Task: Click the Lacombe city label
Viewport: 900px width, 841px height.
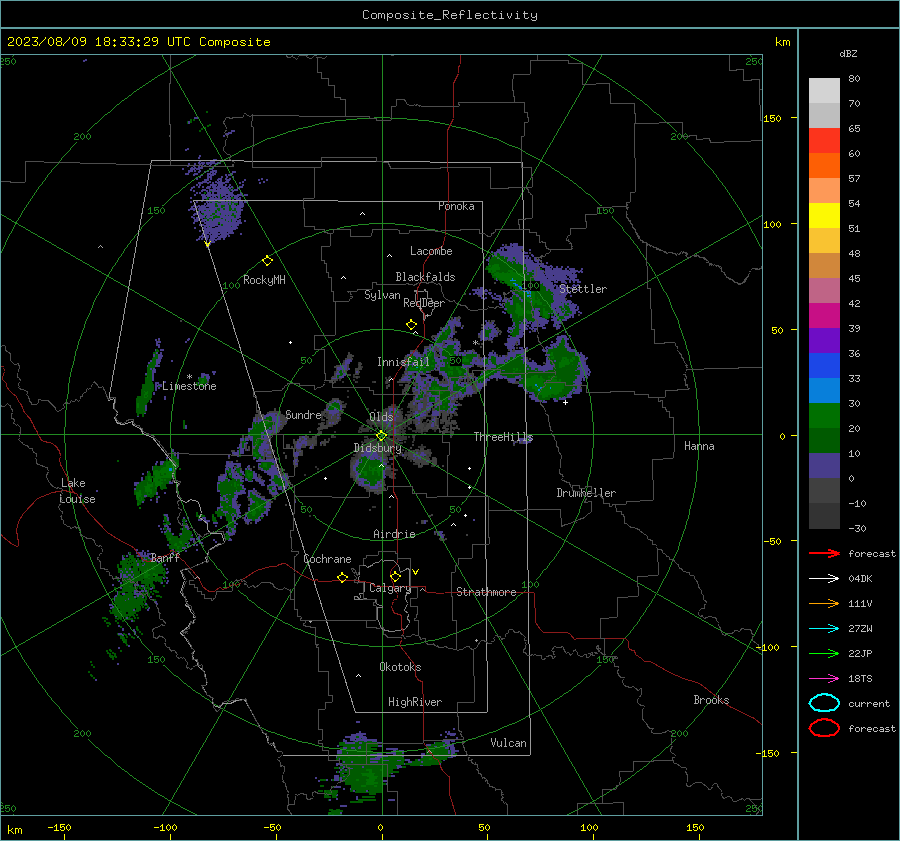Action: point(431,251)
